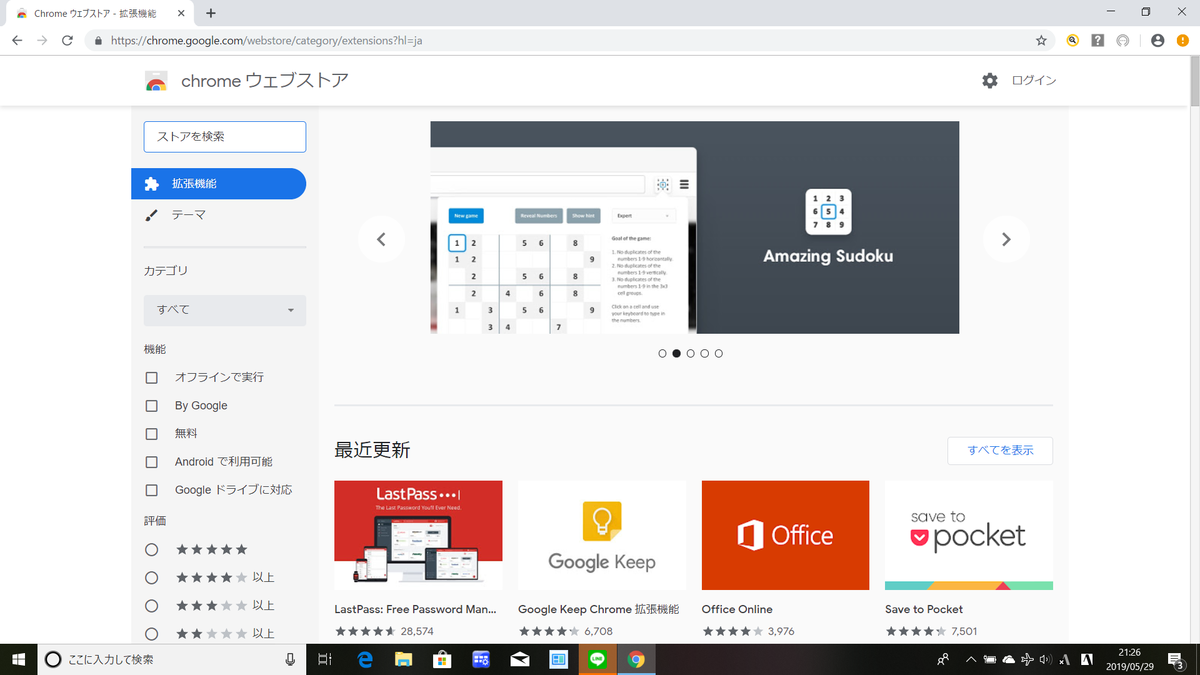Click the chrome ウェブストア header title
This screenshot has height=675, width=1200.
coord(265,81)
